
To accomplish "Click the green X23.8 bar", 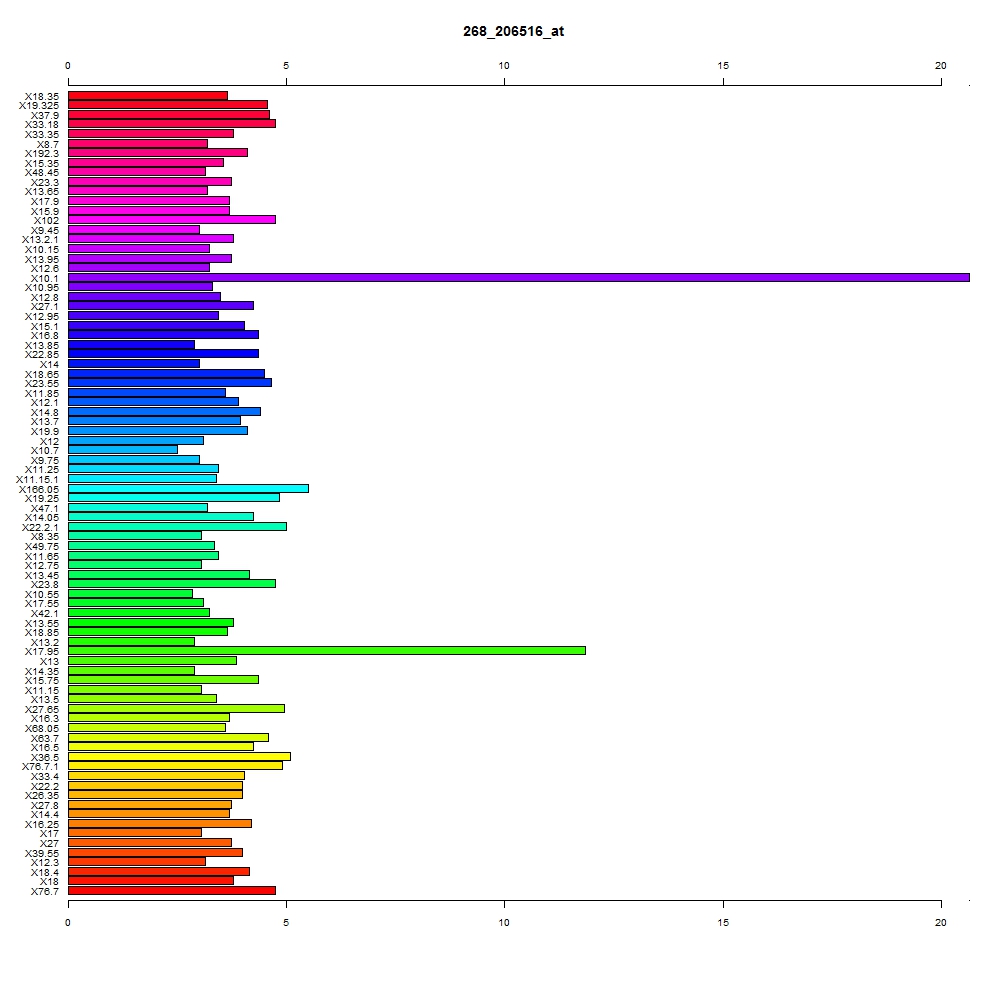I will (x=172, y=584).
